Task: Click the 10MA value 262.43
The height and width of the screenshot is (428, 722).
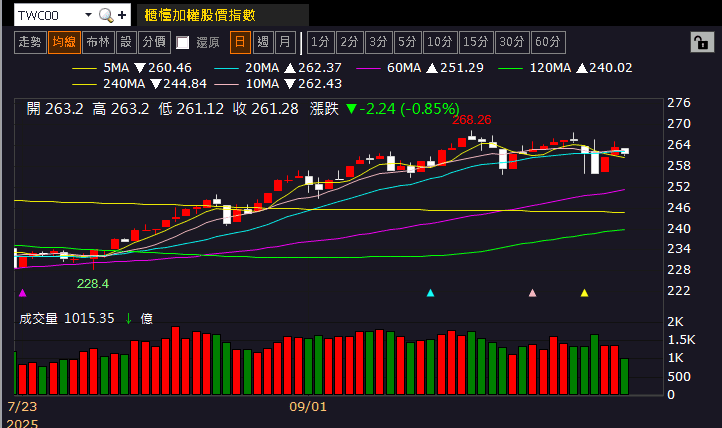Action: click(x=320, y=84)
